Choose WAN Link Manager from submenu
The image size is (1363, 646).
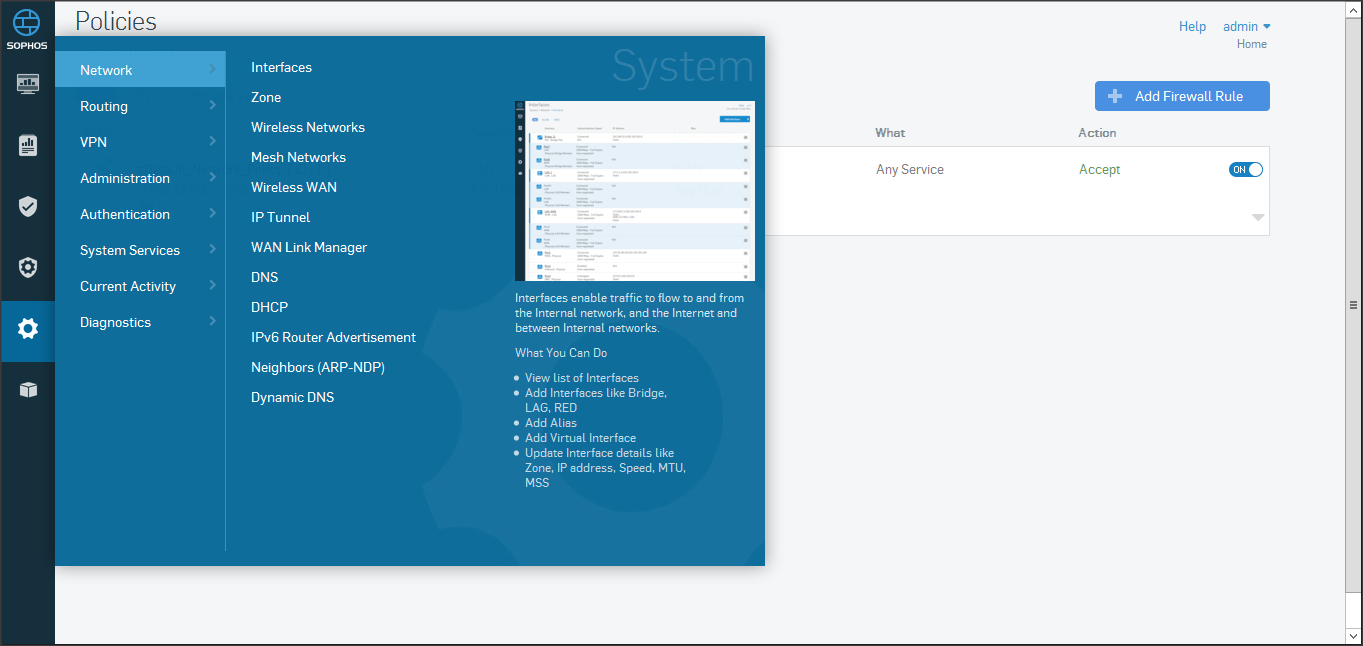[x=309, y=247]
